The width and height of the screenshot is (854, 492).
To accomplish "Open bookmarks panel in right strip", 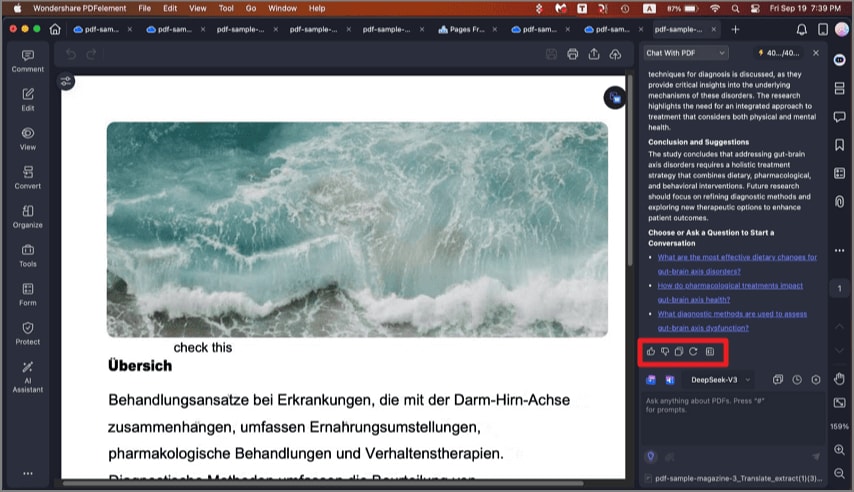I will (839, 145).
